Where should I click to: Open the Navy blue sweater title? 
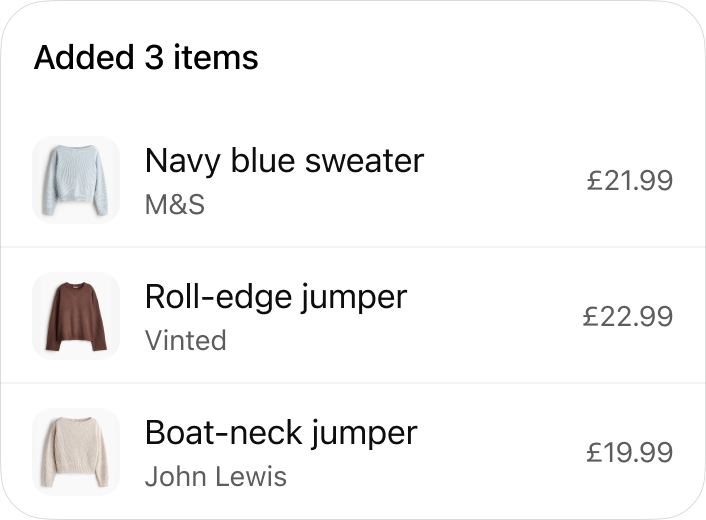click(x=284, y=160)
